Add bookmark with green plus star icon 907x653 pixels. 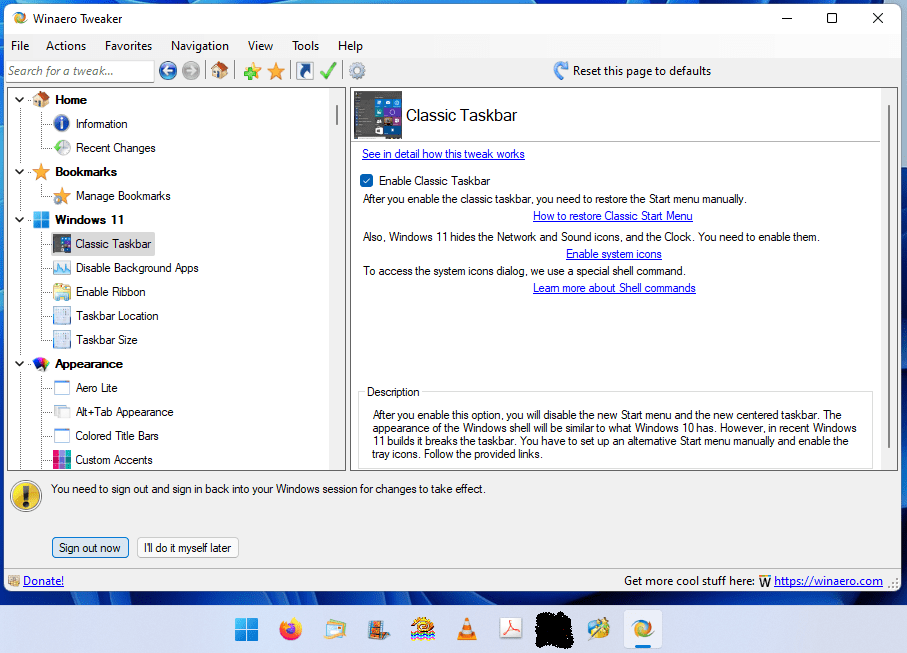252,71
